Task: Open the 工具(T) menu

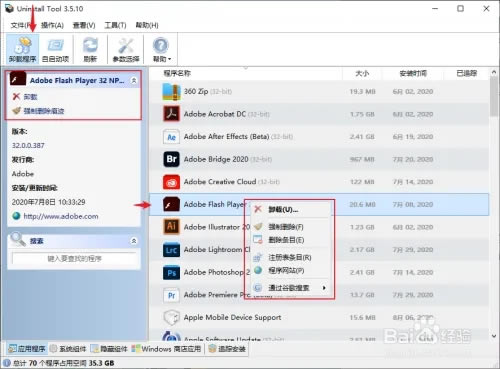Action: pos(115,25)
